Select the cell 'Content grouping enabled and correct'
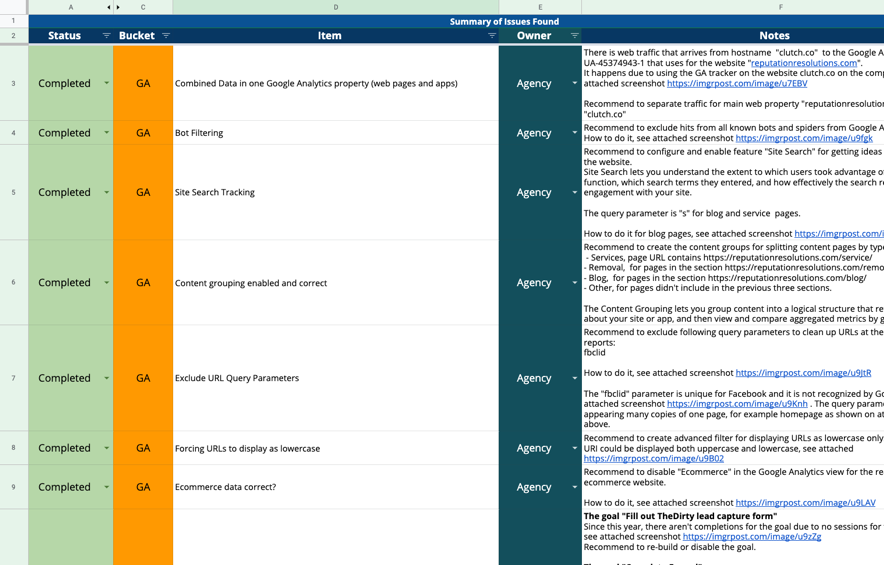 pyautogui.click(x=335, y=282)
